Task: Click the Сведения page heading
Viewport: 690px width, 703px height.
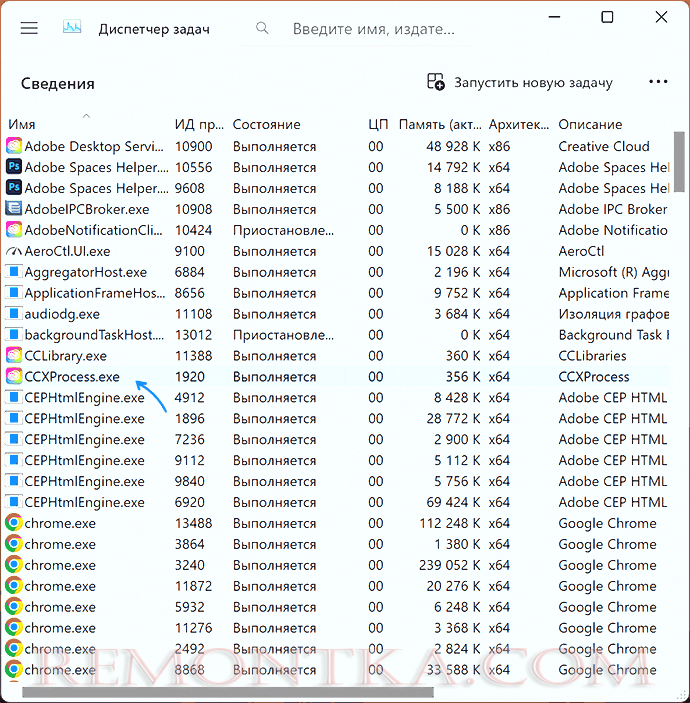Action: tap(58, 83)
